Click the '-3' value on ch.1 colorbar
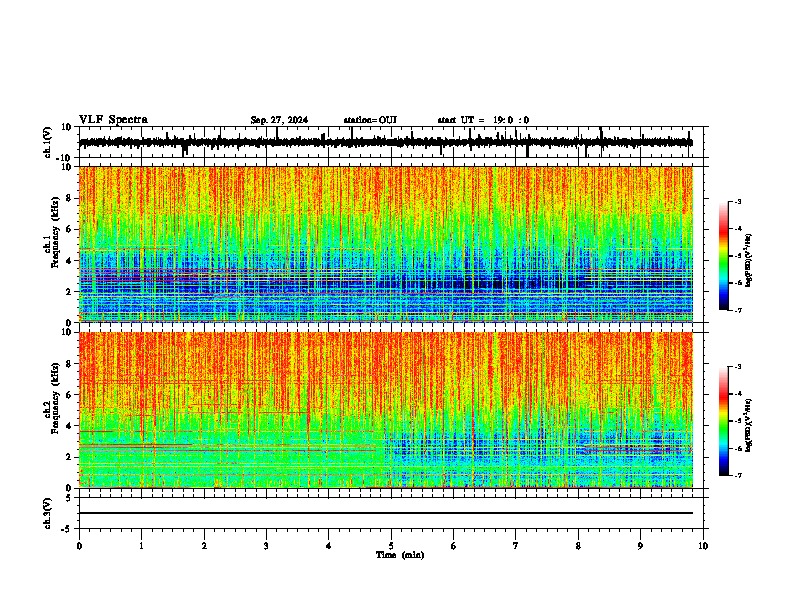 738,201
